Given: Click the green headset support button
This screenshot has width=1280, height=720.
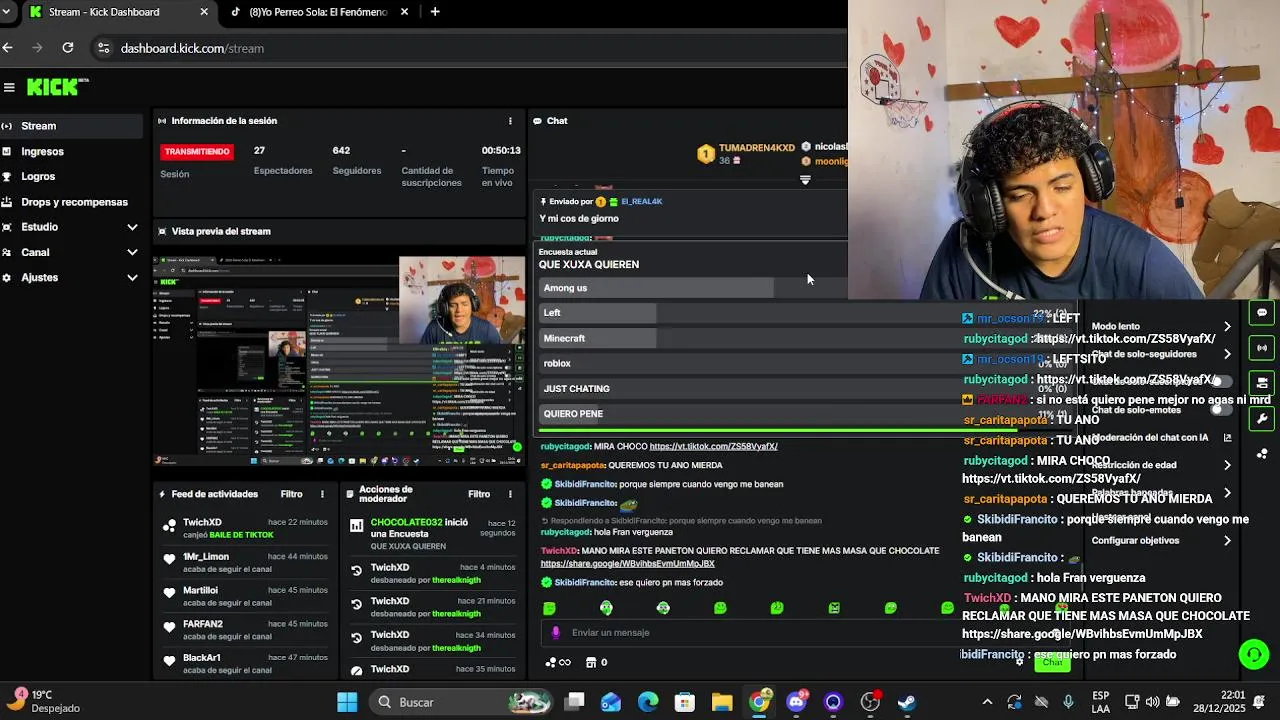Looking at the screenshot, I should (1253, 654).
